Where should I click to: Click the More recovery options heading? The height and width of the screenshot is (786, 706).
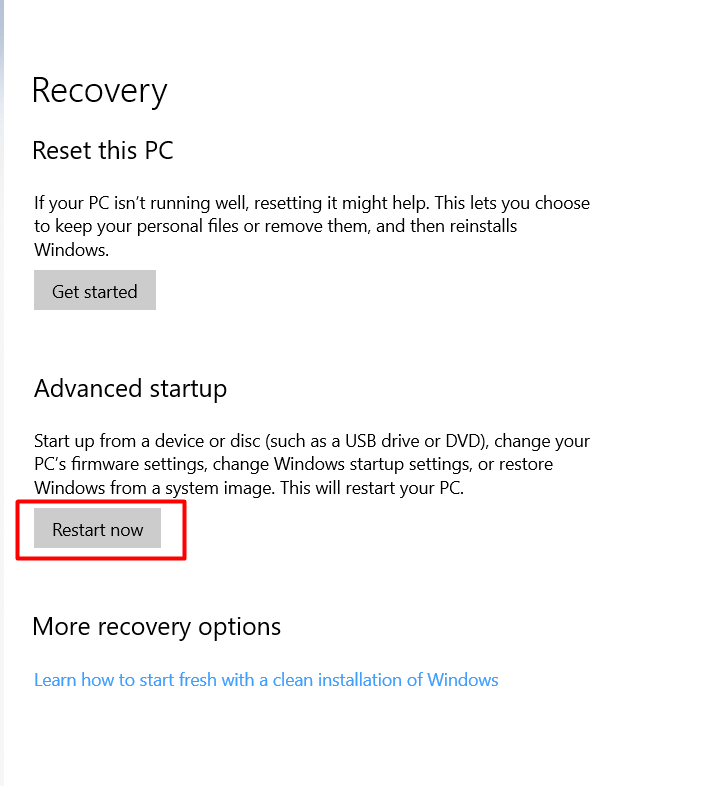(156, 627)
